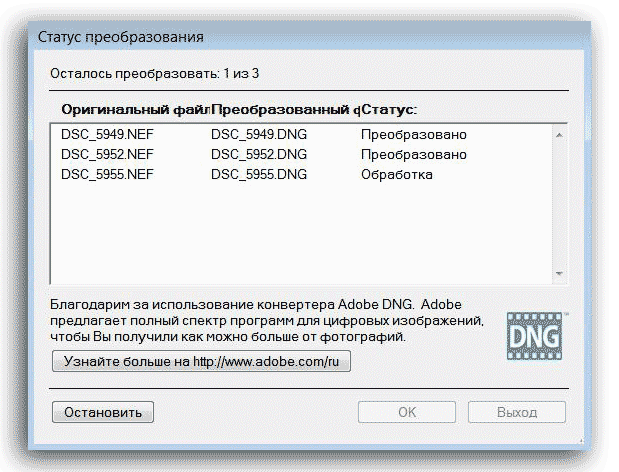
Task: Click Преобразовано status for DSC_5952
Action: [x=414, y=154]
